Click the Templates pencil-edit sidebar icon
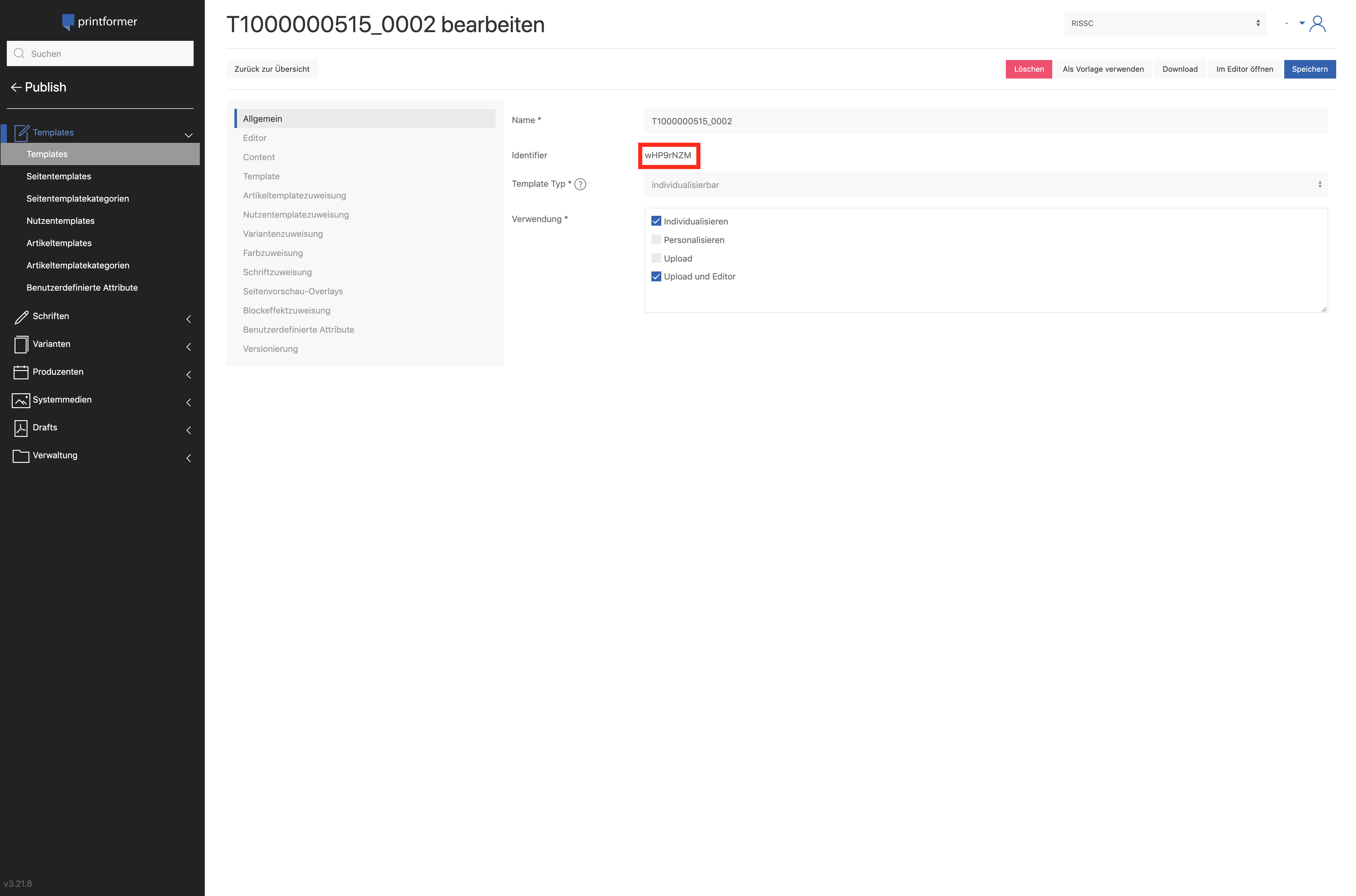The image size is (1356, 896). click(x=21, y=133)
